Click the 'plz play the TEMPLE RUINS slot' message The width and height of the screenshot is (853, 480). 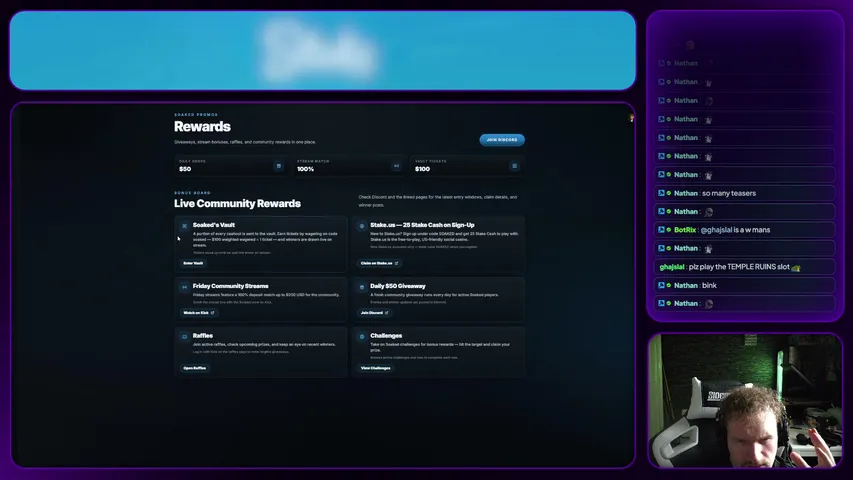[739, 267]
